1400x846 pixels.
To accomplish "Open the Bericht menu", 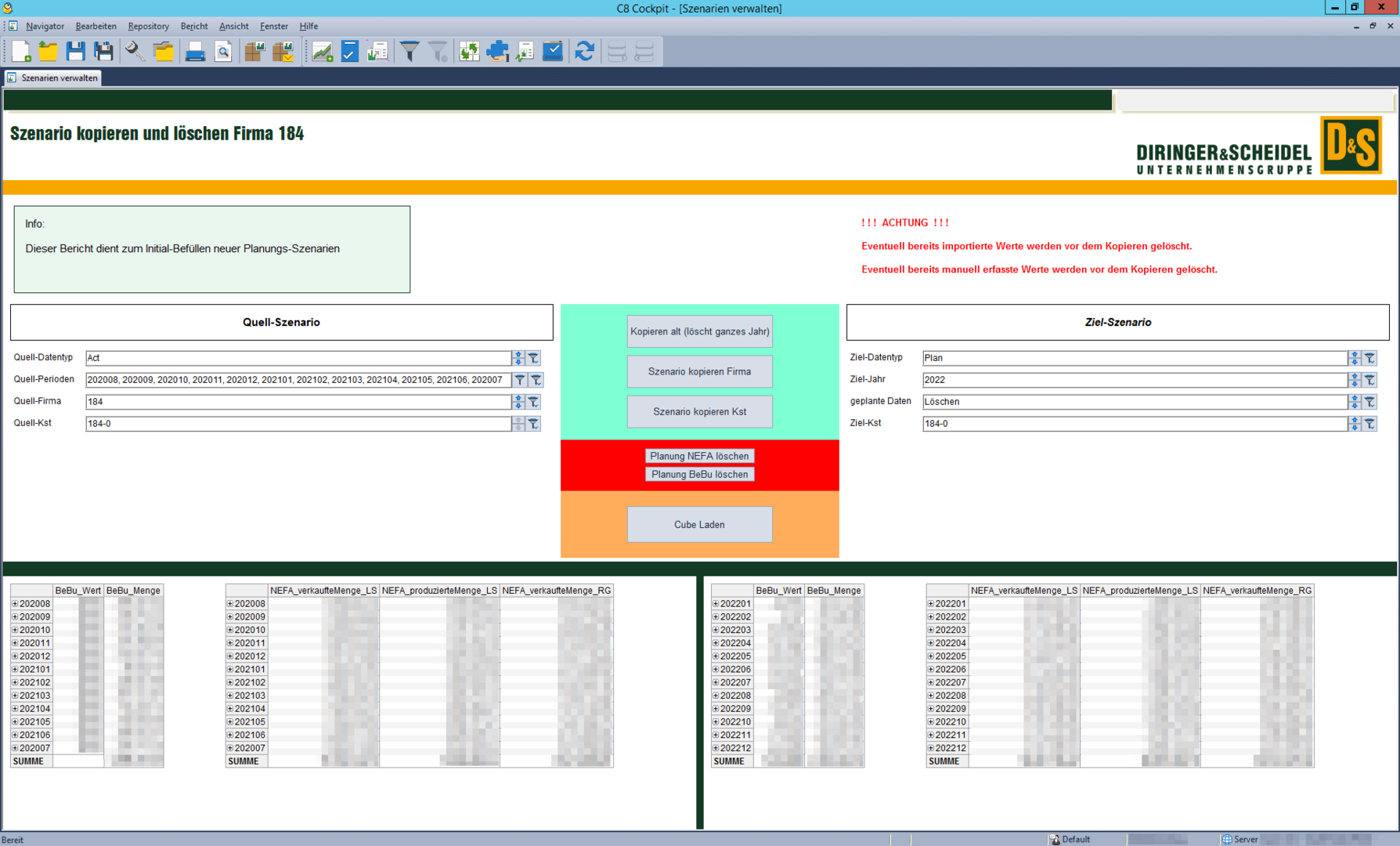I will (193, 26).
